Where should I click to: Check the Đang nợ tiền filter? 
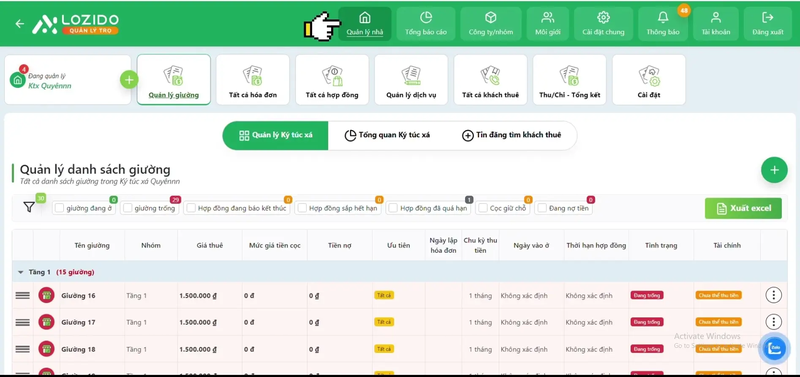click(x=542, y=208)
